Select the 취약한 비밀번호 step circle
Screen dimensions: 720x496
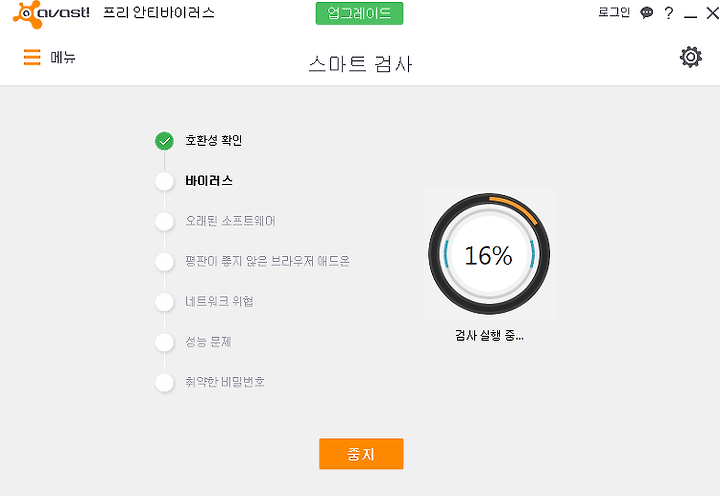pos(164,382)
